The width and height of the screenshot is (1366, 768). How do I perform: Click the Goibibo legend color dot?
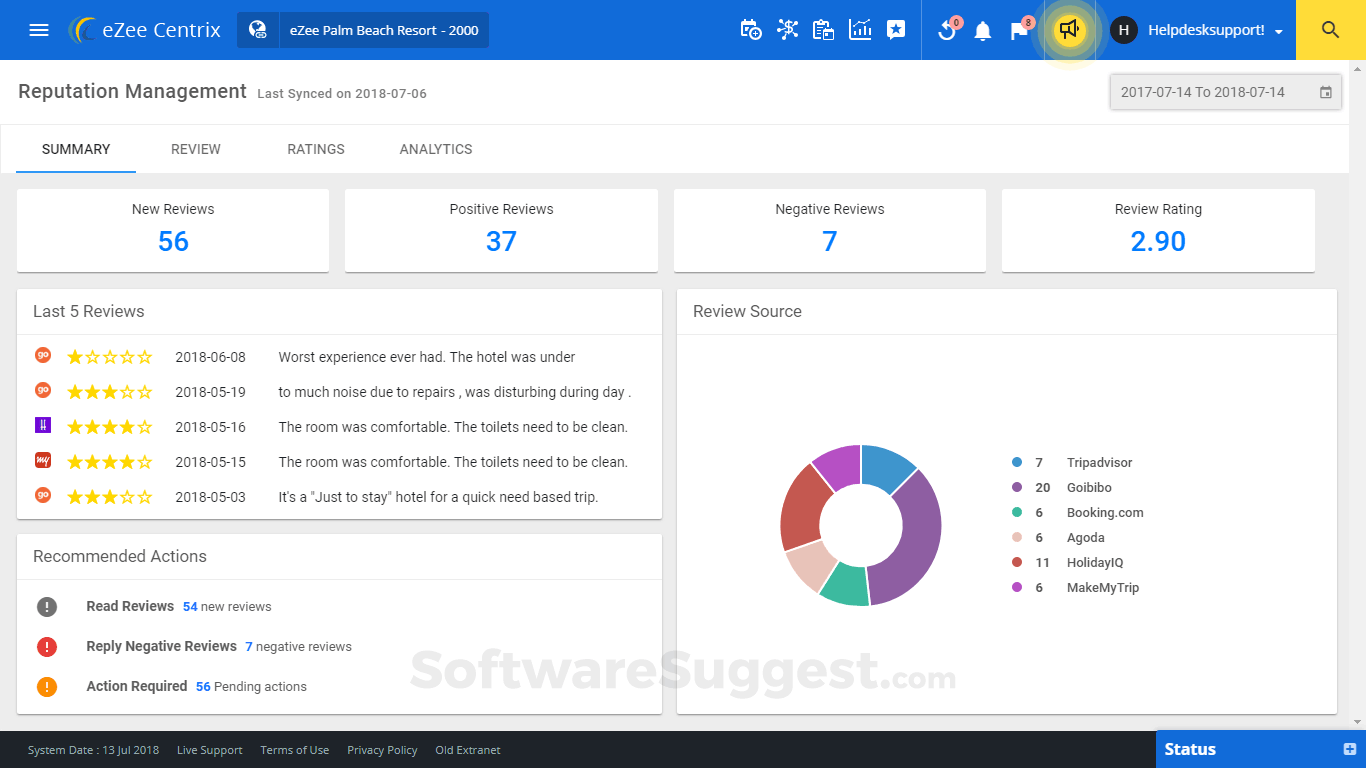(1017, 488)
